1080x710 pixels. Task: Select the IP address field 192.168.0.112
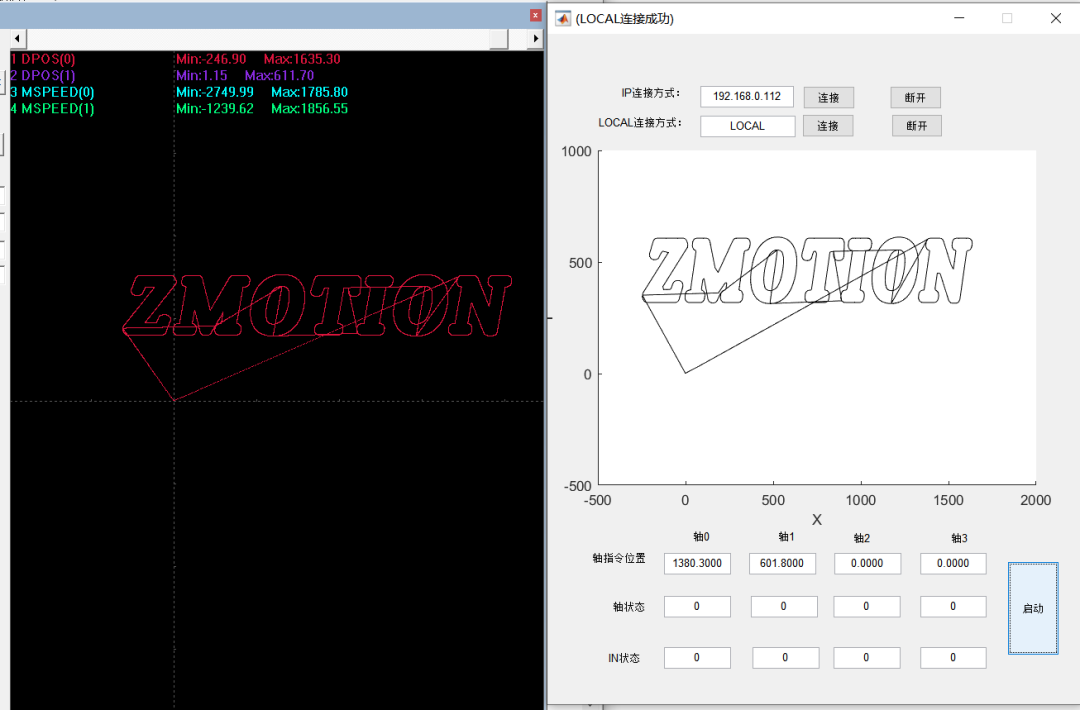click(746, 96)
